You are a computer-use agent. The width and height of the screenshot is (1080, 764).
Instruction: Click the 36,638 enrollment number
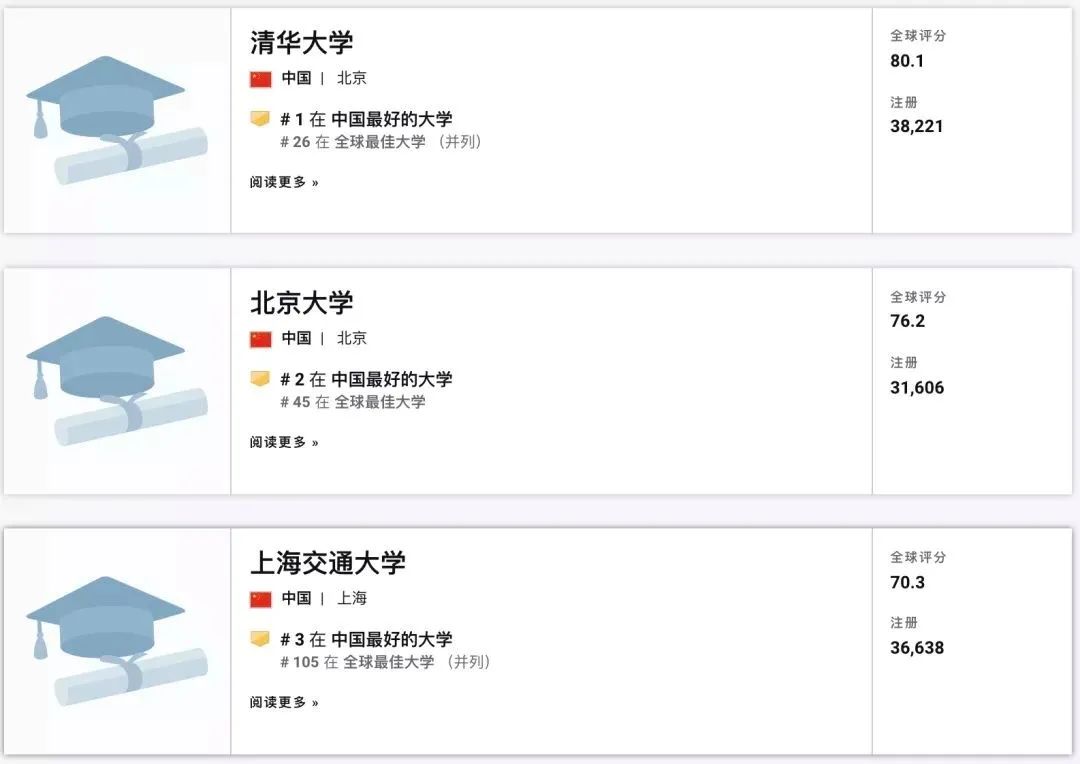(917, 648)
